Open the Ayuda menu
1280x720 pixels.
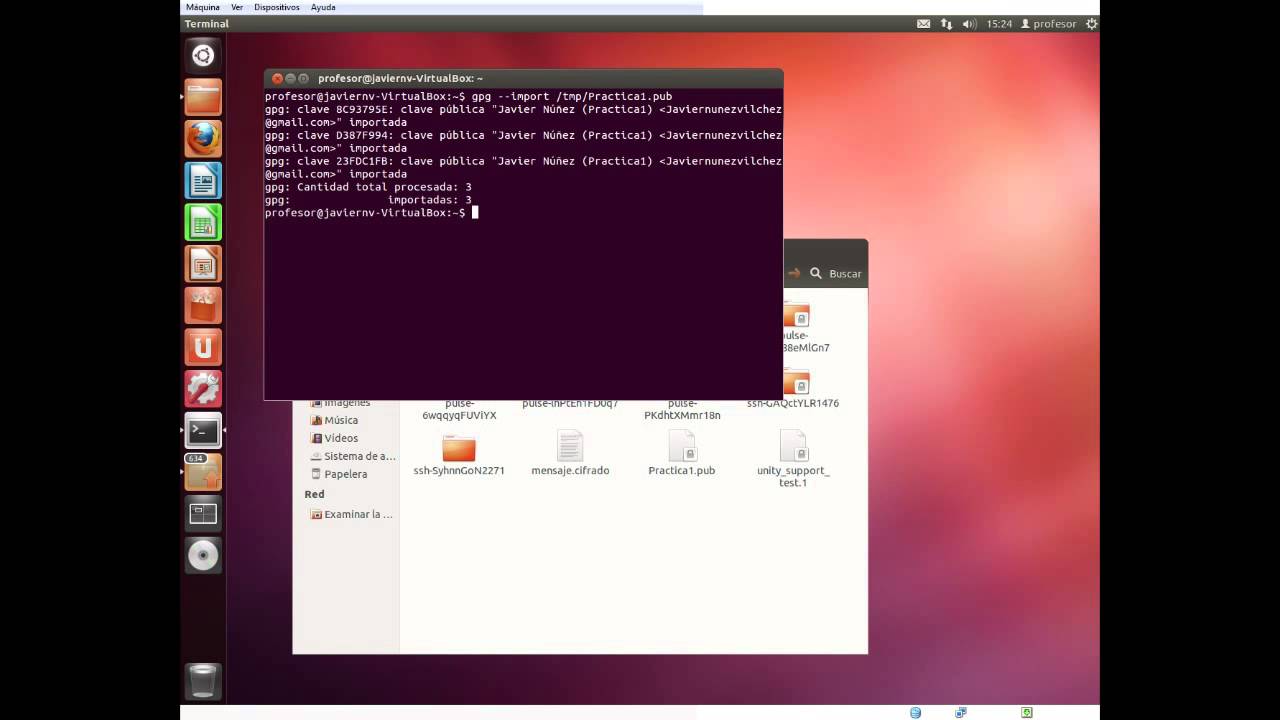point(323,7)
